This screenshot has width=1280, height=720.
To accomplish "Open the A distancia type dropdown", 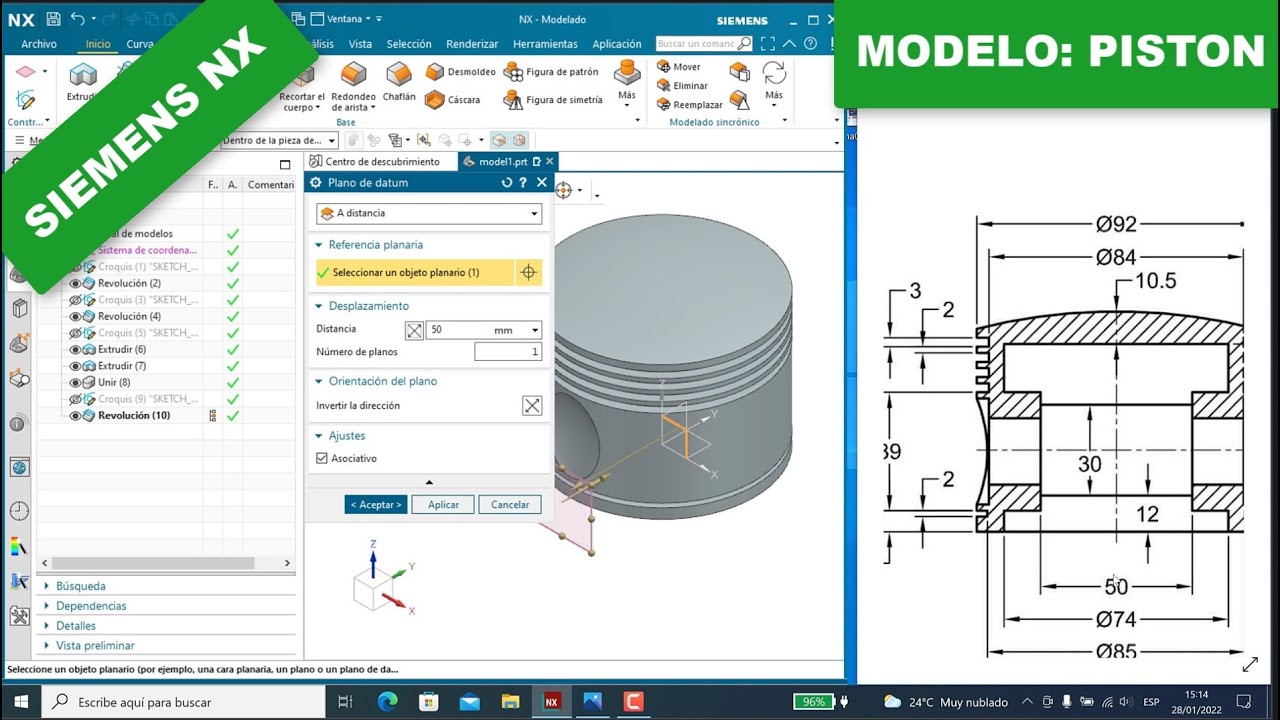I will click(429, 213).
